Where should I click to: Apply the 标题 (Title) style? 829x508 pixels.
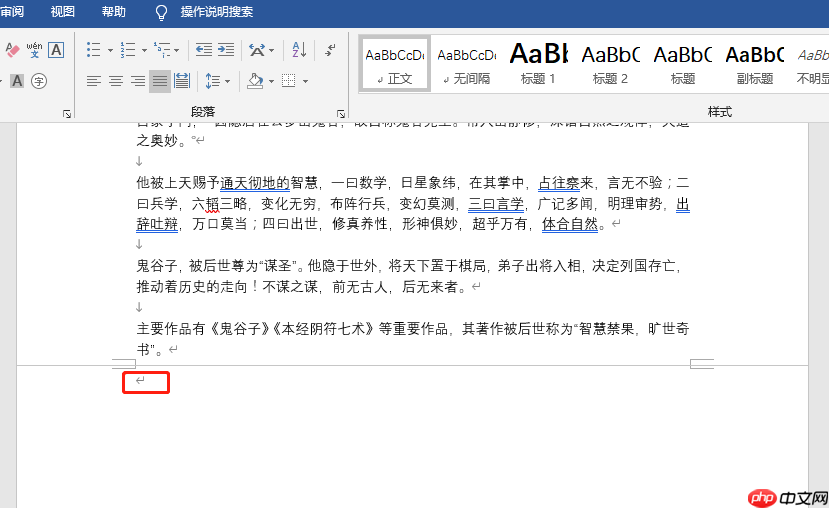coord(683,64)
